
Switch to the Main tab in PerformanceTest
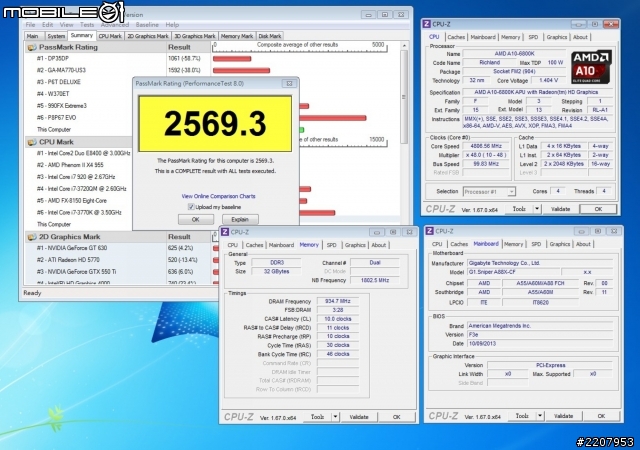(x=33, y=36)
